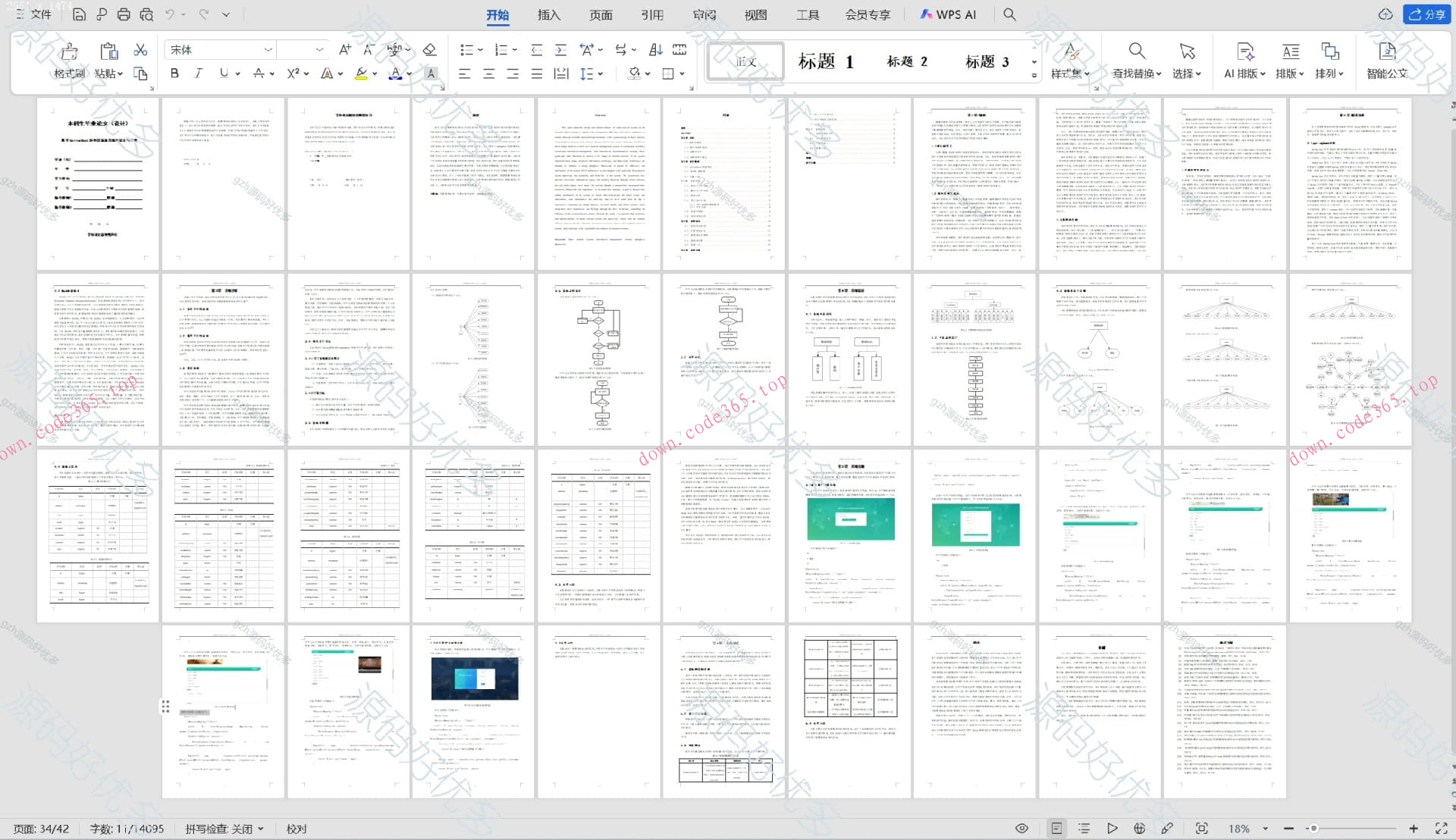
Task: Click the web layout globe icon
Action: (x=1139, y=829)
